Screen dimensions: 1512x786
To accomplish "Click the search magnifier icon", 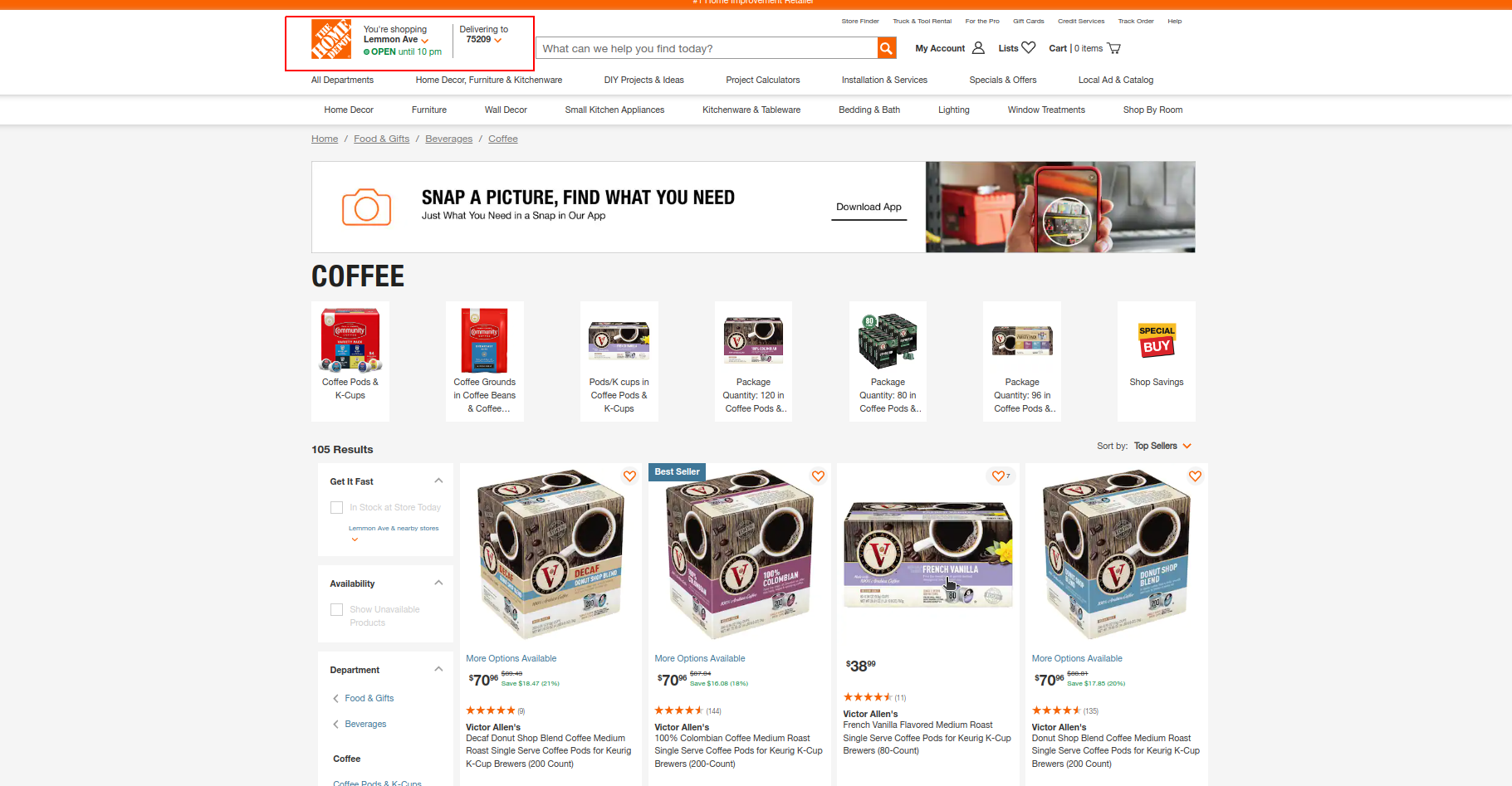I will (x=885, y=48).
